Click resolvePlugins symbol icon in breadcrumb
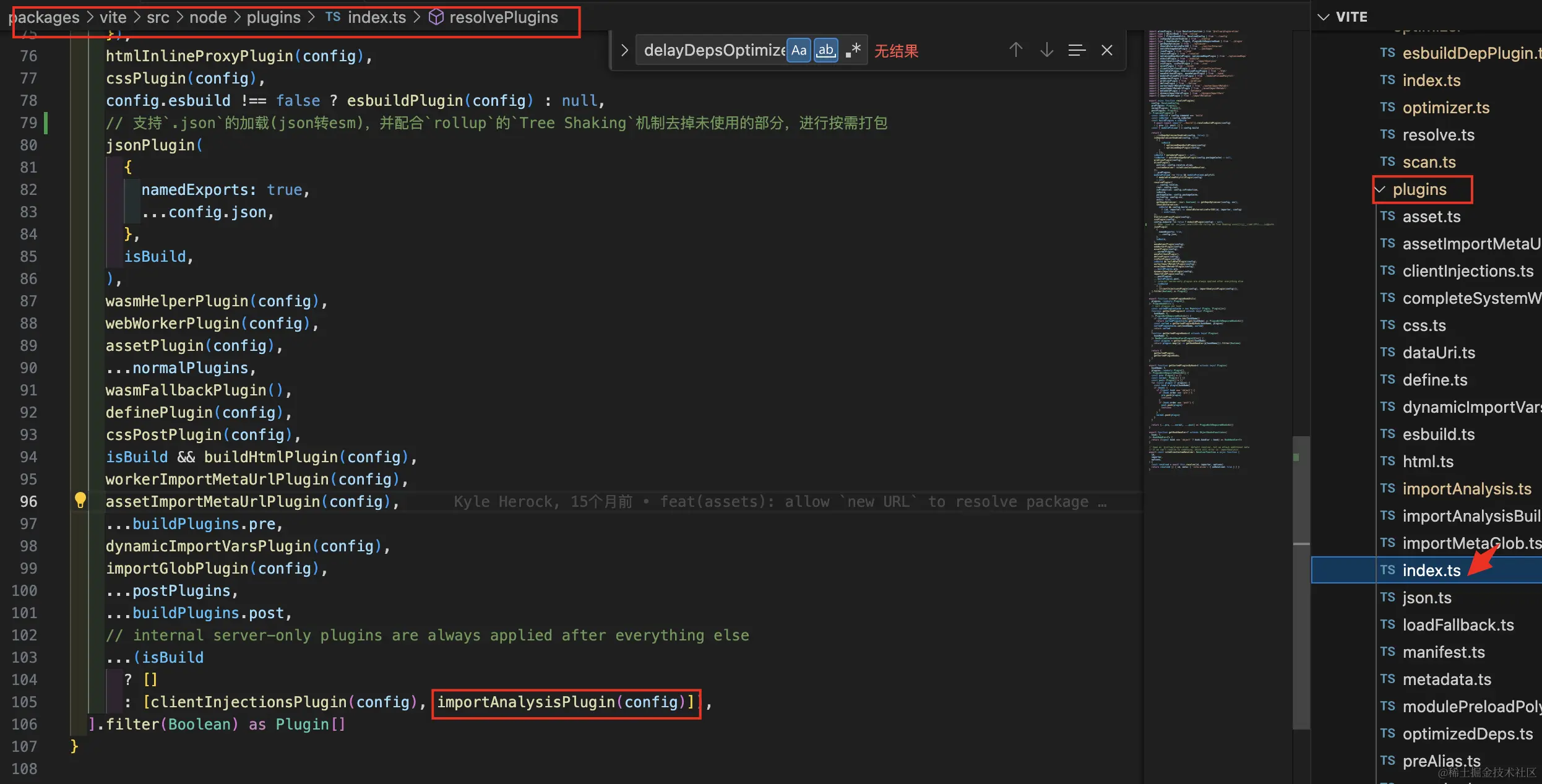 coord(436,17)
